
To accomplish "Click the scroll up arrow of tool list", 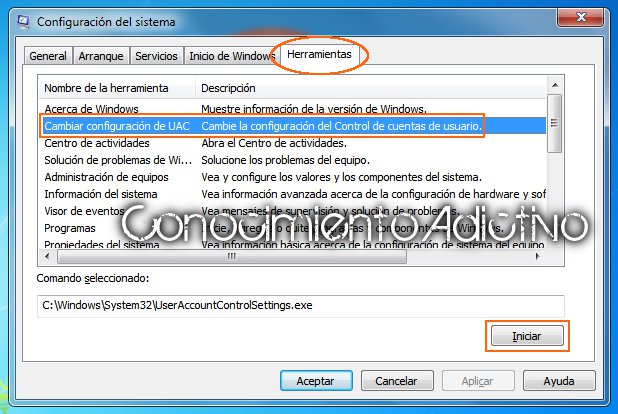I will (x=555, y=85).
